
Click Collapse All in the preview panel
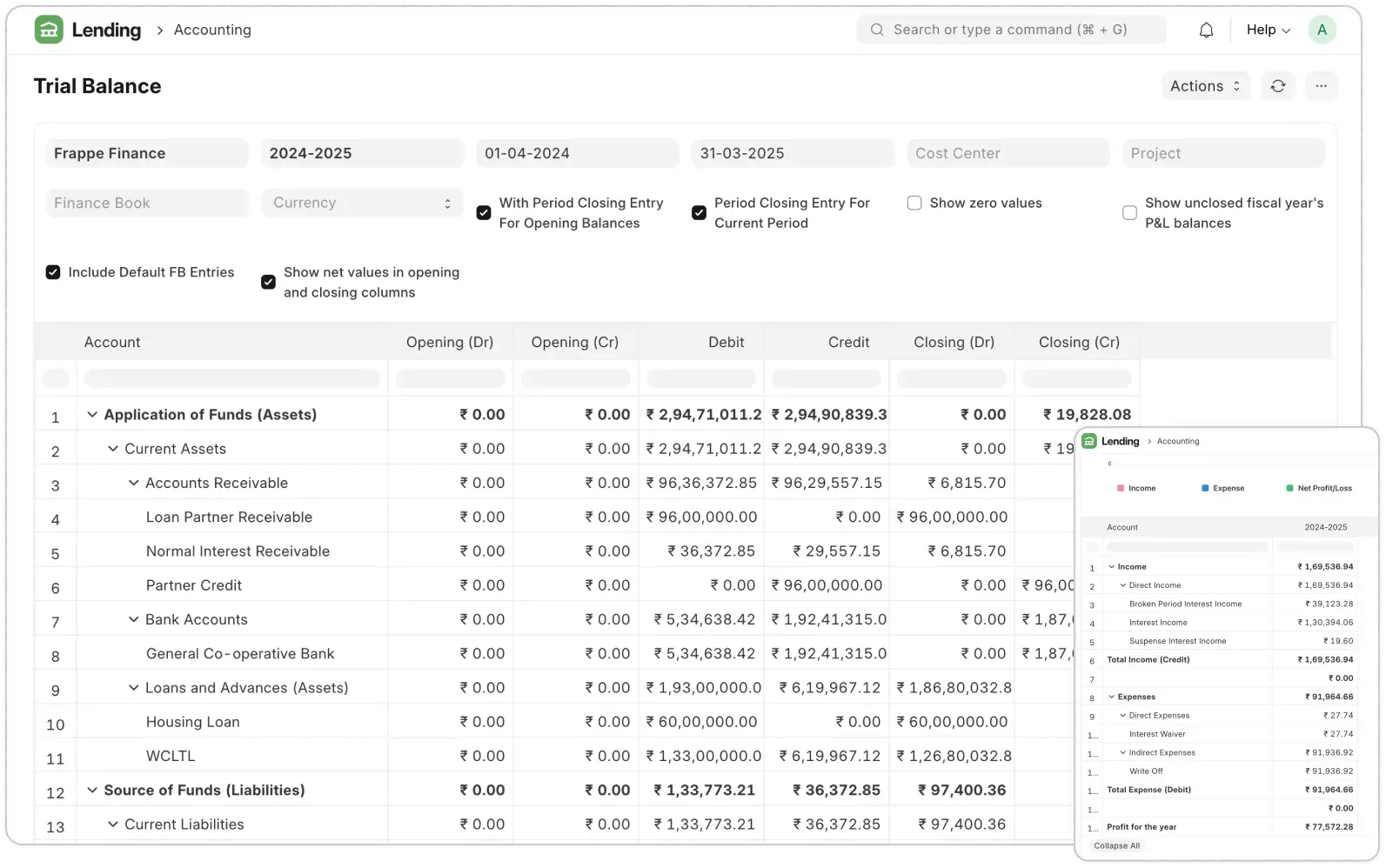[x=1116, y=845]
